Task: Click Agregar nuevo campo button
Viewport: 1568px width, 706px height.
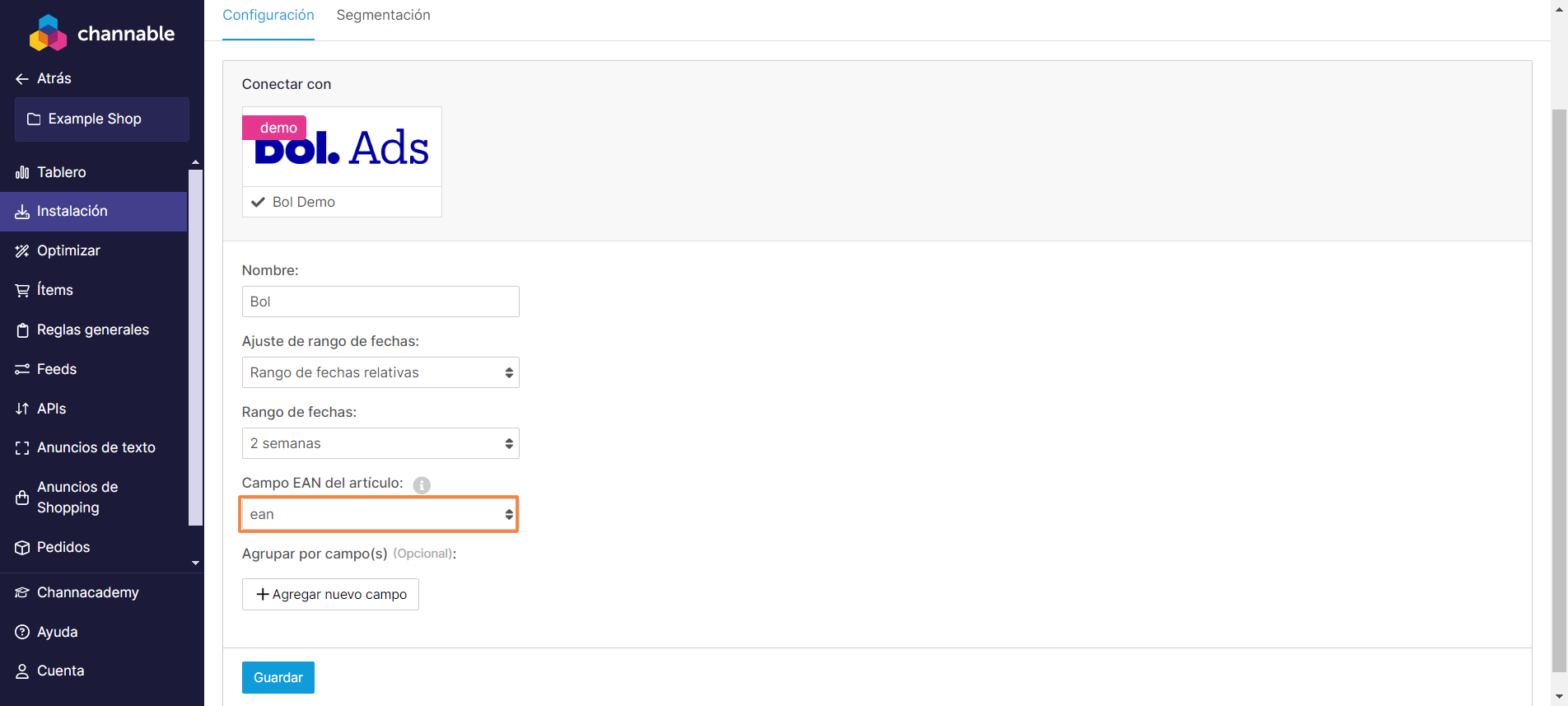Action: 330,594
